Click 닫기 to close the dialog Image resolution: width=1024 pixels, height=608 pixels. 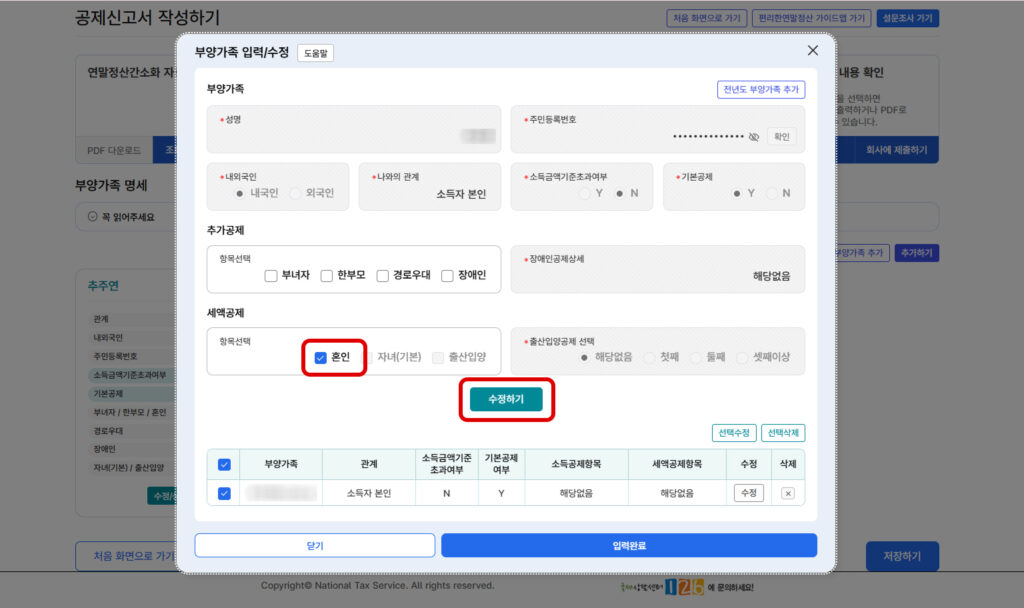tap(316, 545)
